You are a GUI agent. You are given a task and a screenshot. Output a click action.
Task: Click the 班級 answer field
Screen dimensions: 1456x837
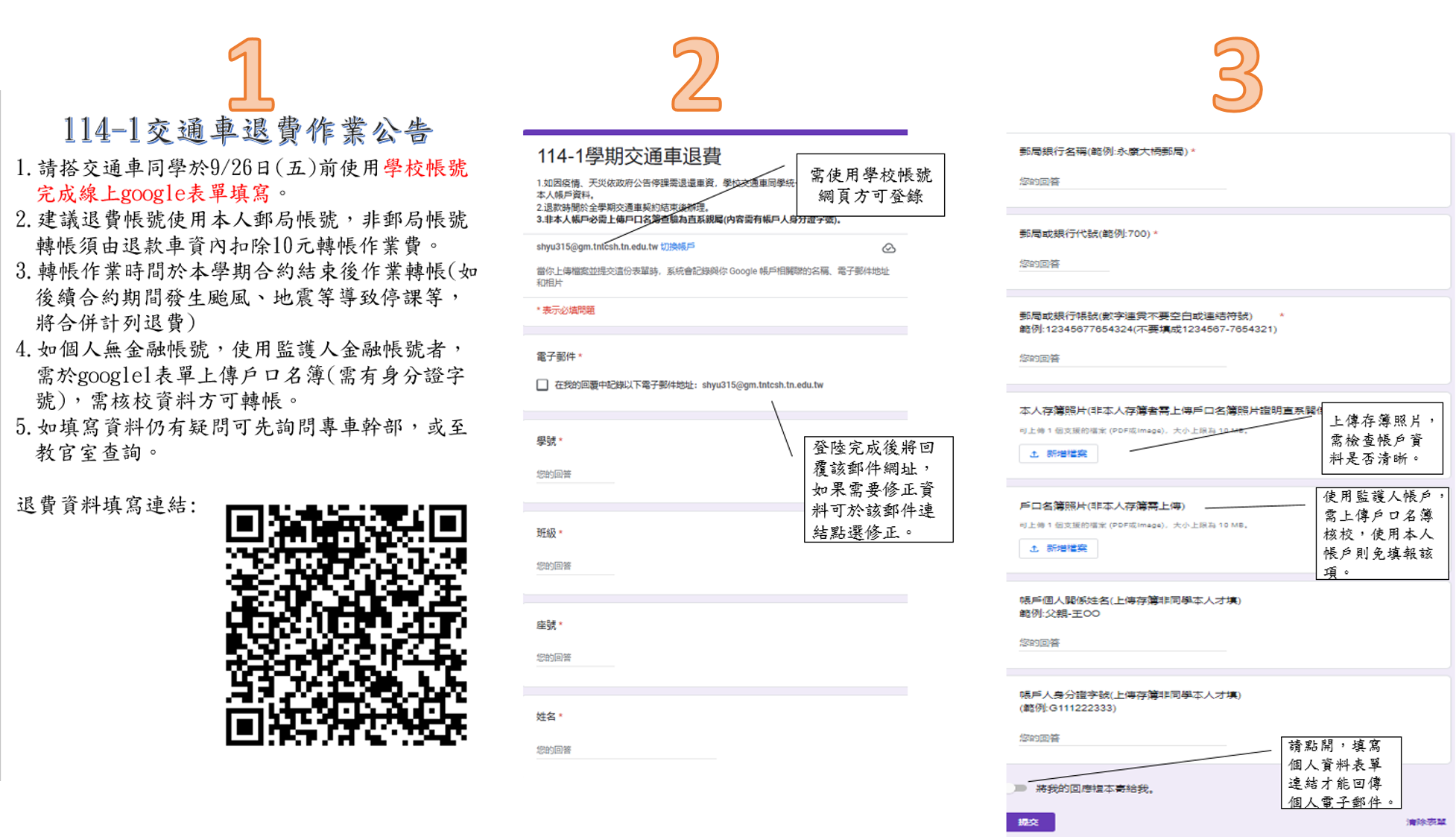pos(574,566)
